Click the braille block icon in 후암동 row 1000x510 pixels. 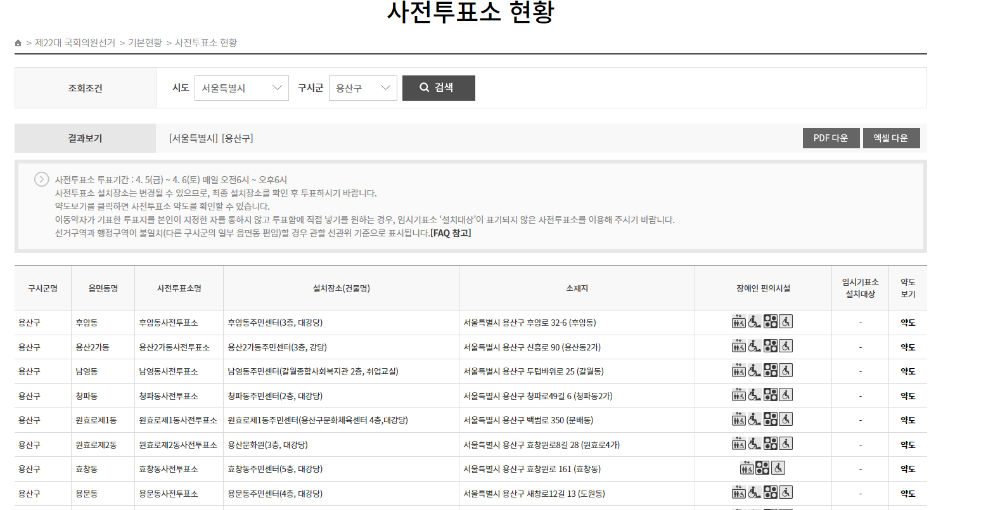coord(770,322)
